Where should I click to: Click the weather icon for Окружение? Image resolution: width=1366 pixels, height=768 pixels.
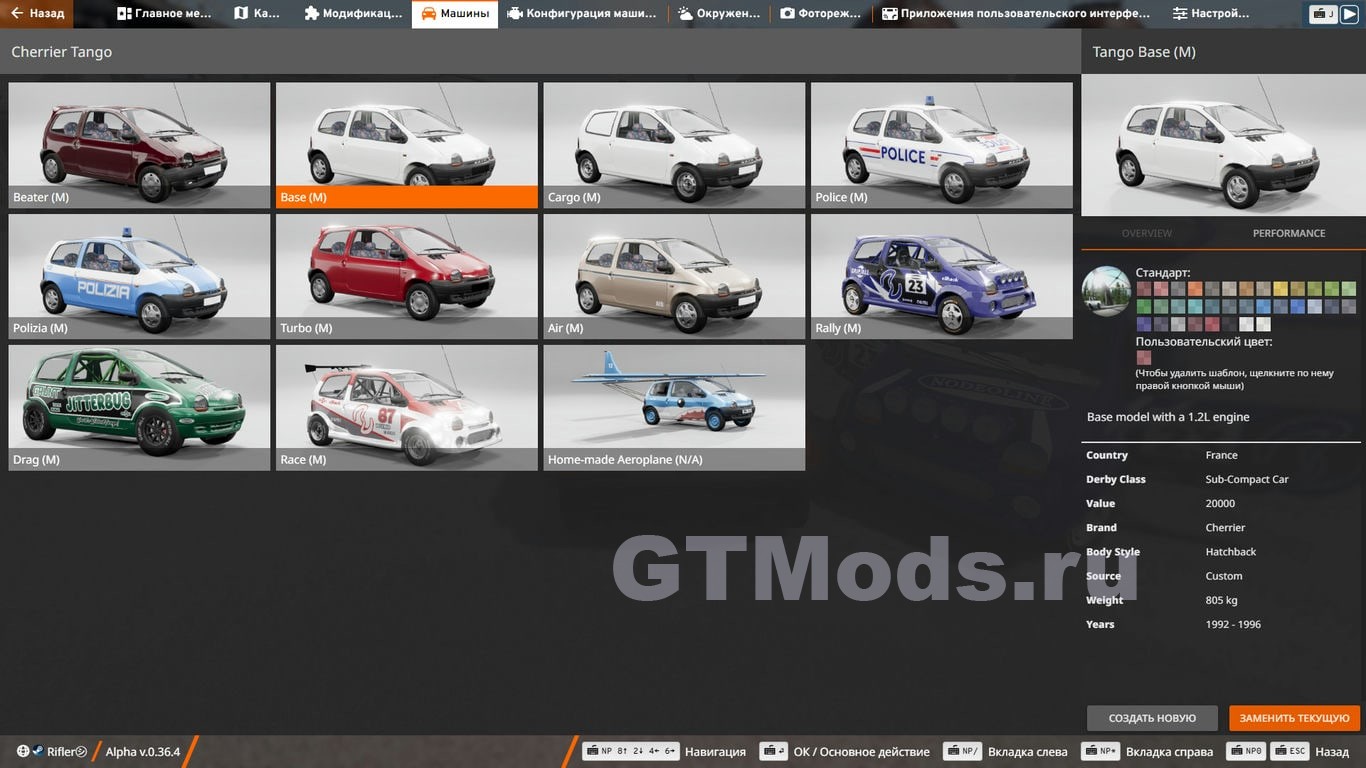point(685,14)
